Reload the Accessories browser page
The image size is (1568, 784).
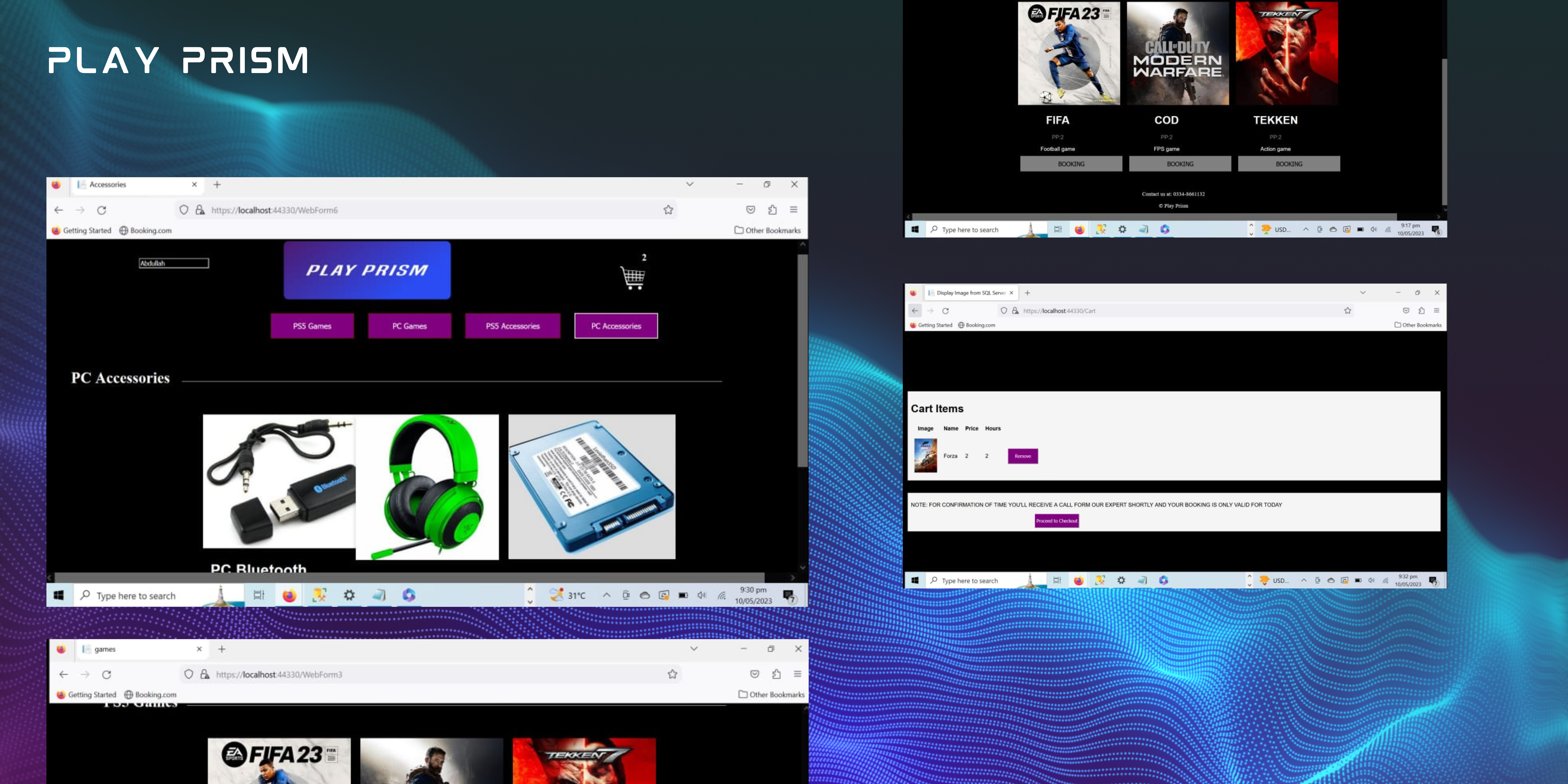click(x=102, y=210)
